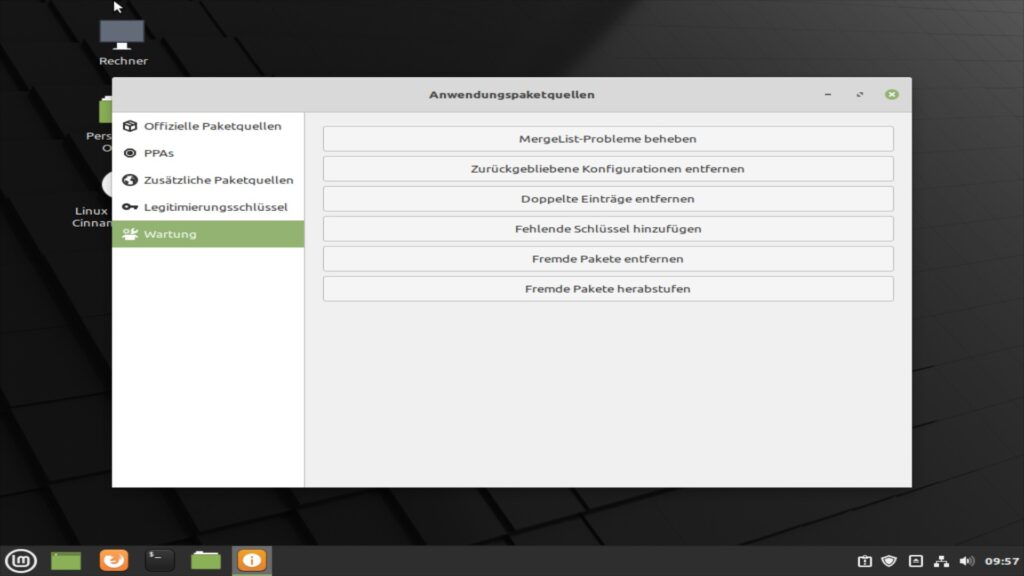1024x576 pixels.
Task: Select the Rechner desktop icon
Action: pos(123,43)
